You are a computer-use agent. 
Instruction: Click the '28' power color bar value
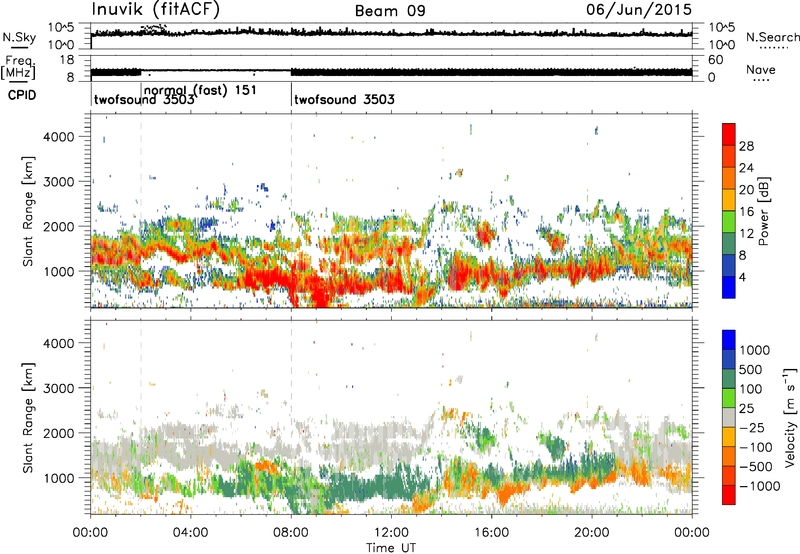pos(746,146)
